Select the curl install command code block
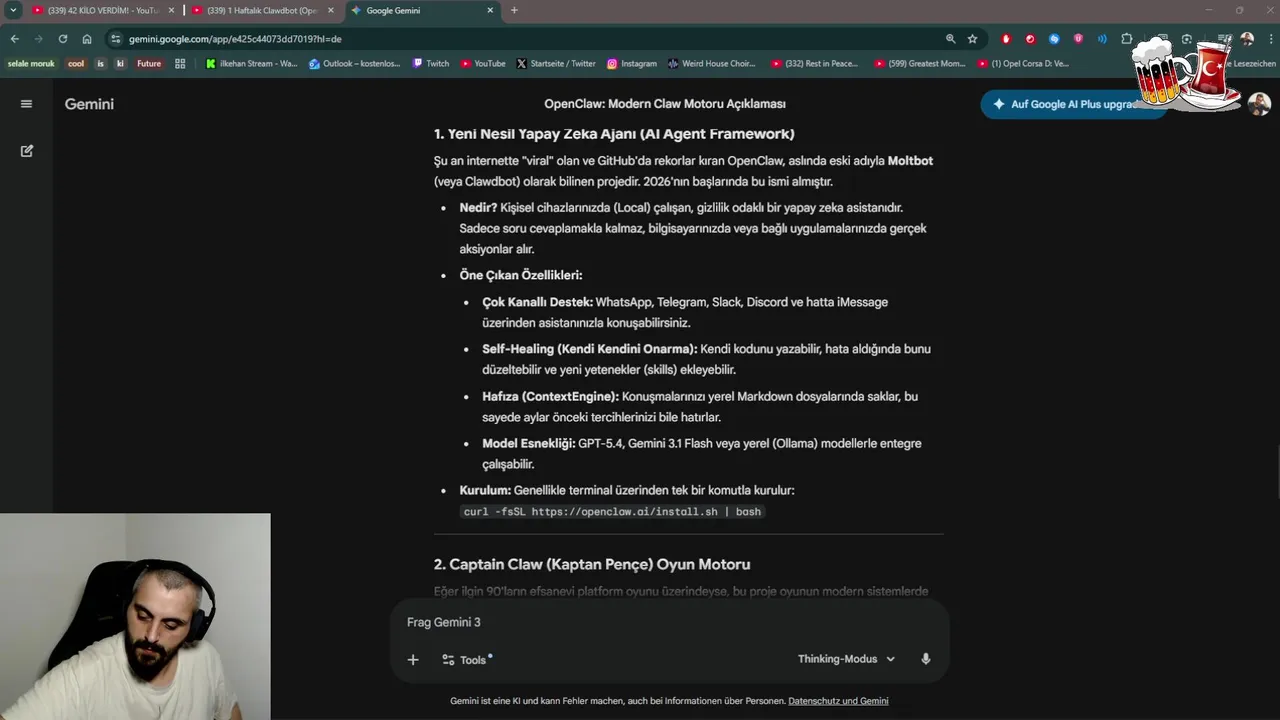1280x720 pixels. pyautogui.click(x=612, y=512)
